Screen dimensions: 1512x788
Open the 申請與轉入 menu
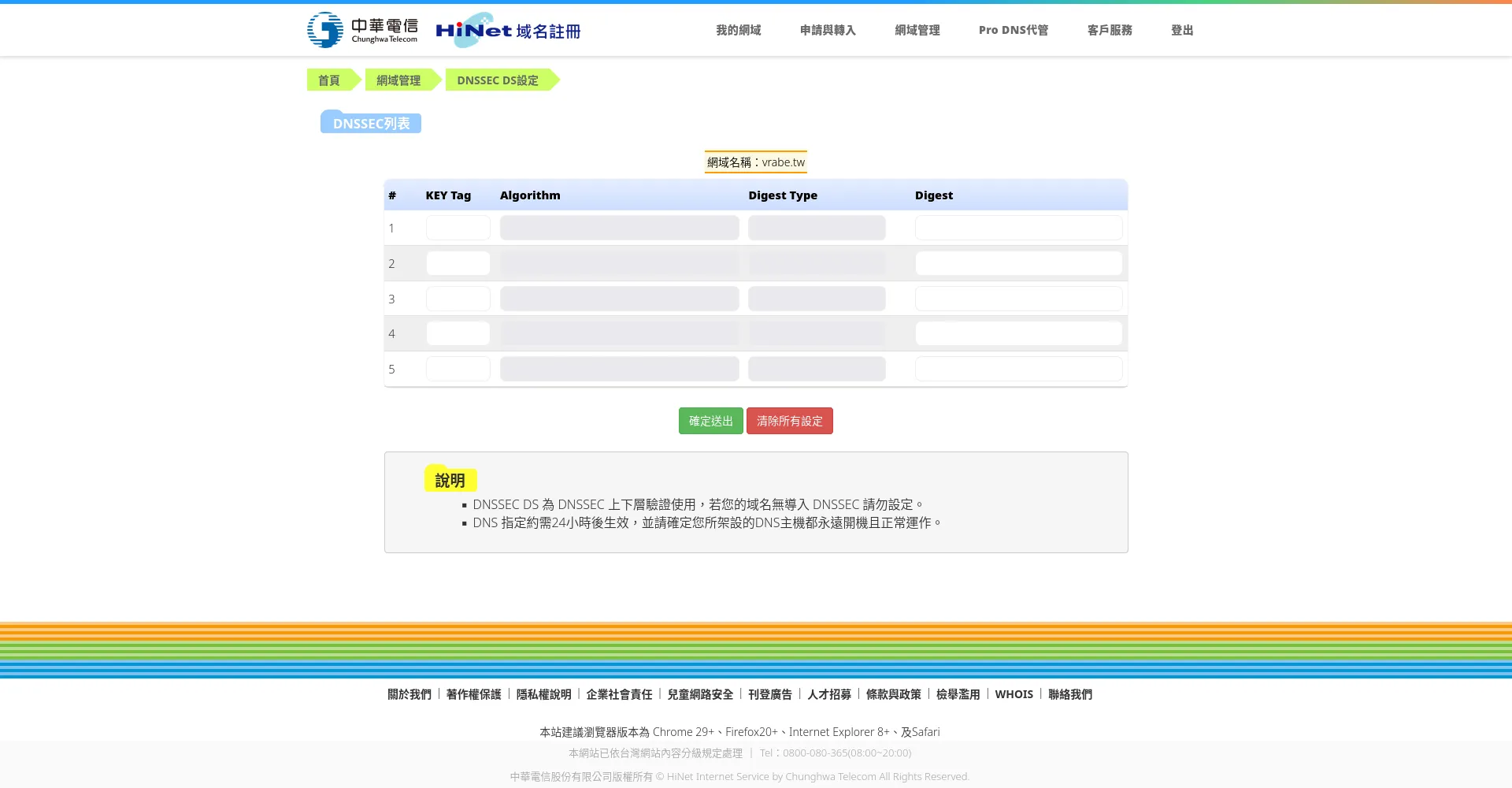pyautogui.click(x=828, y=30)
